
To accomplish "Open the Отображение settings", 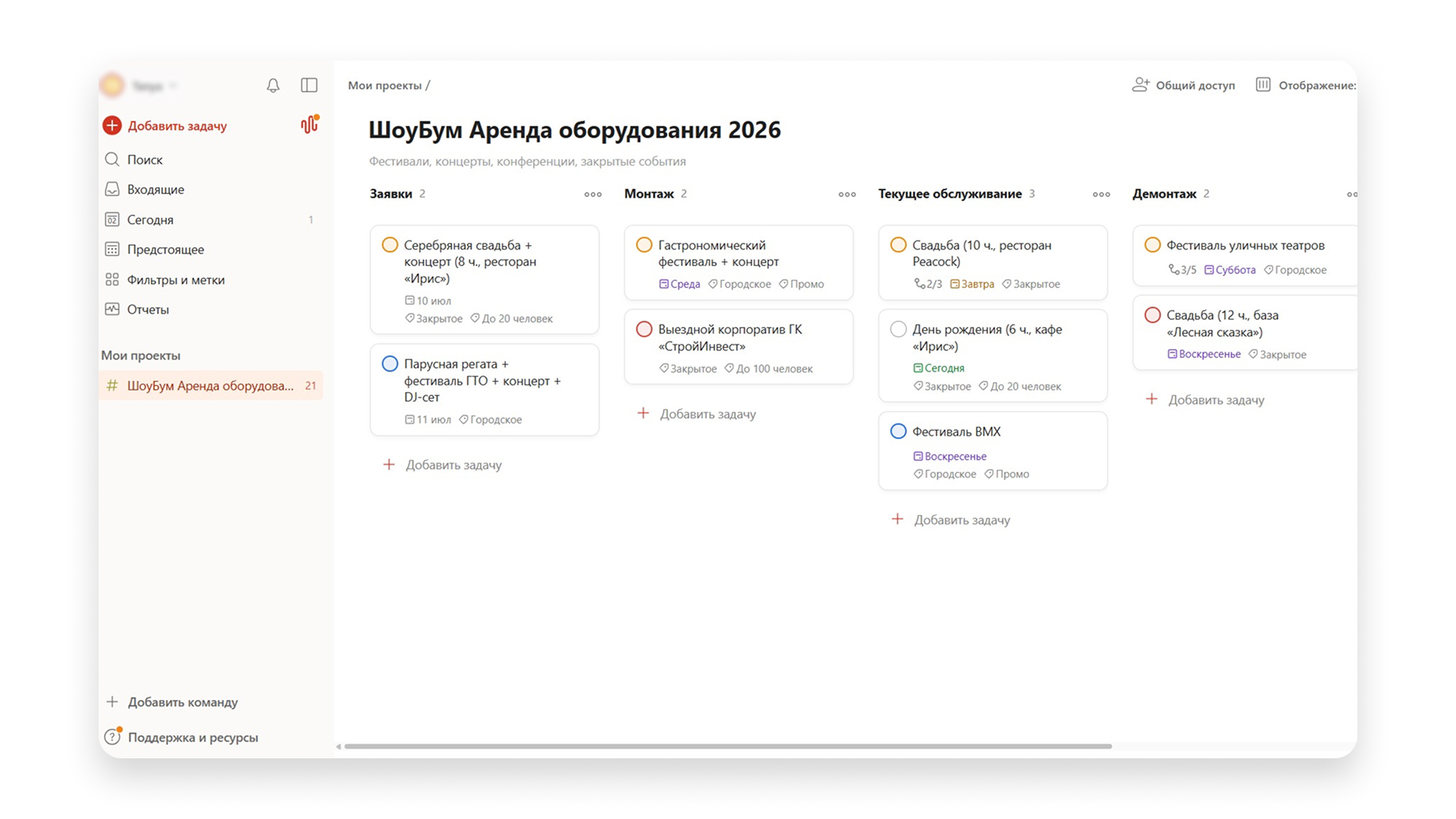I will click(1305, 85).
